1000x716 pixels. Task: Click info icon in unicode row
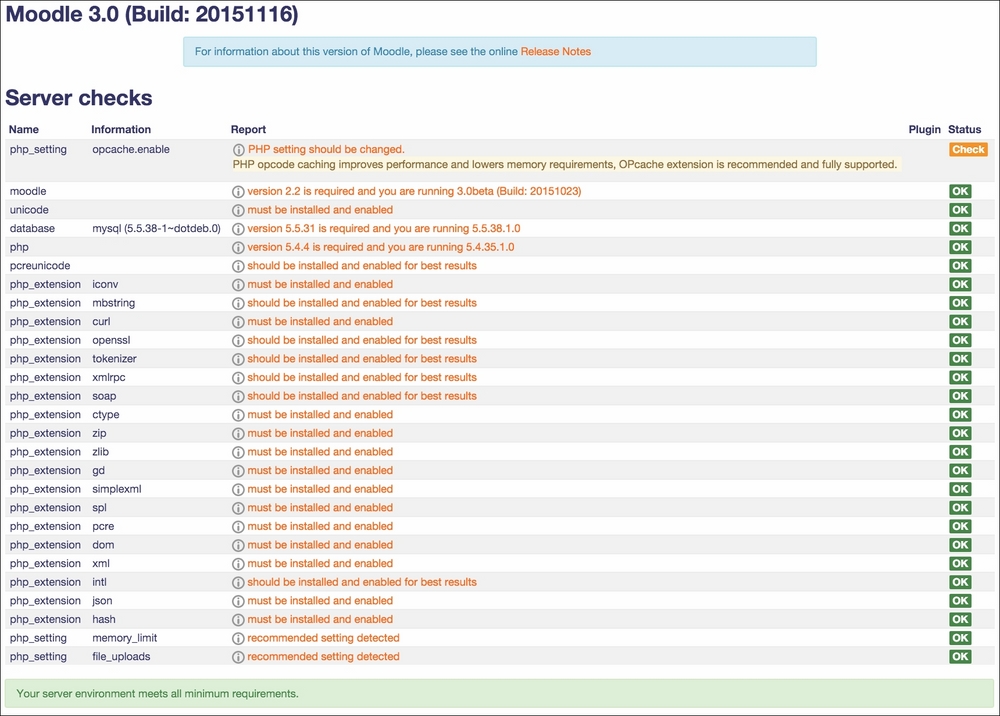[x=238, y=210]
